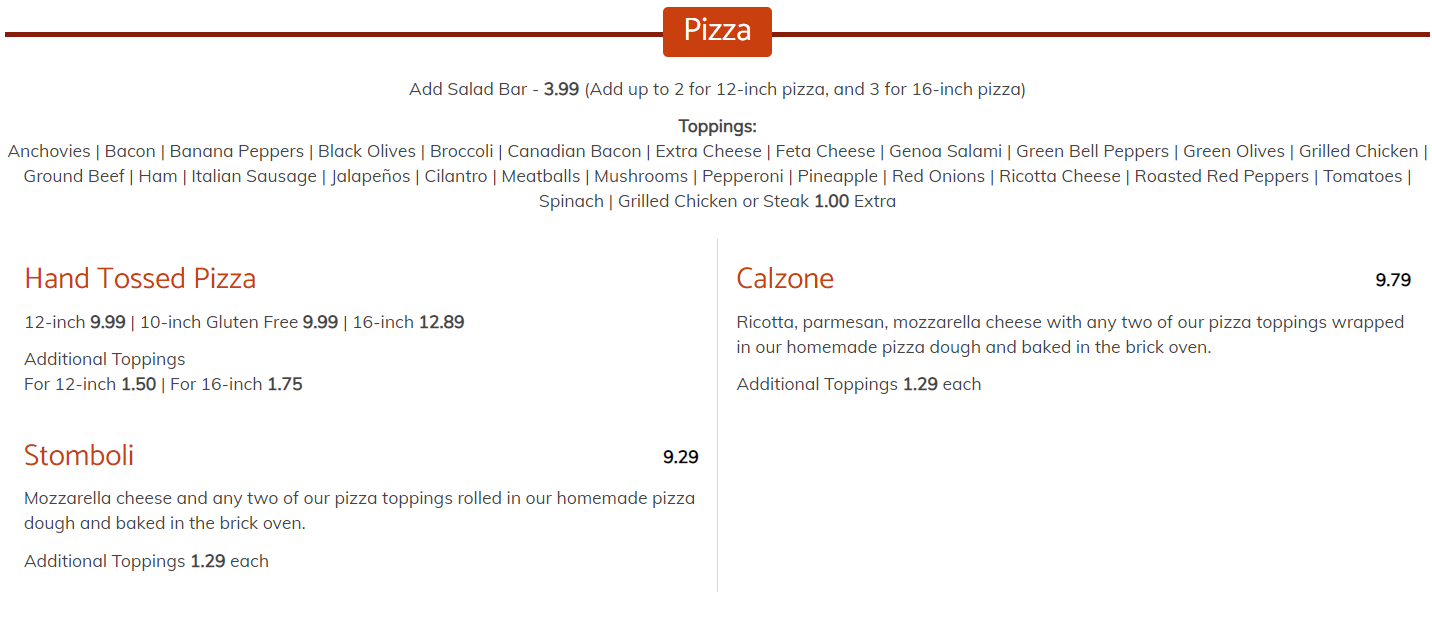Click the Spinach topping
The width and height of the screenshot is (1432, 617).
[571, 201]
